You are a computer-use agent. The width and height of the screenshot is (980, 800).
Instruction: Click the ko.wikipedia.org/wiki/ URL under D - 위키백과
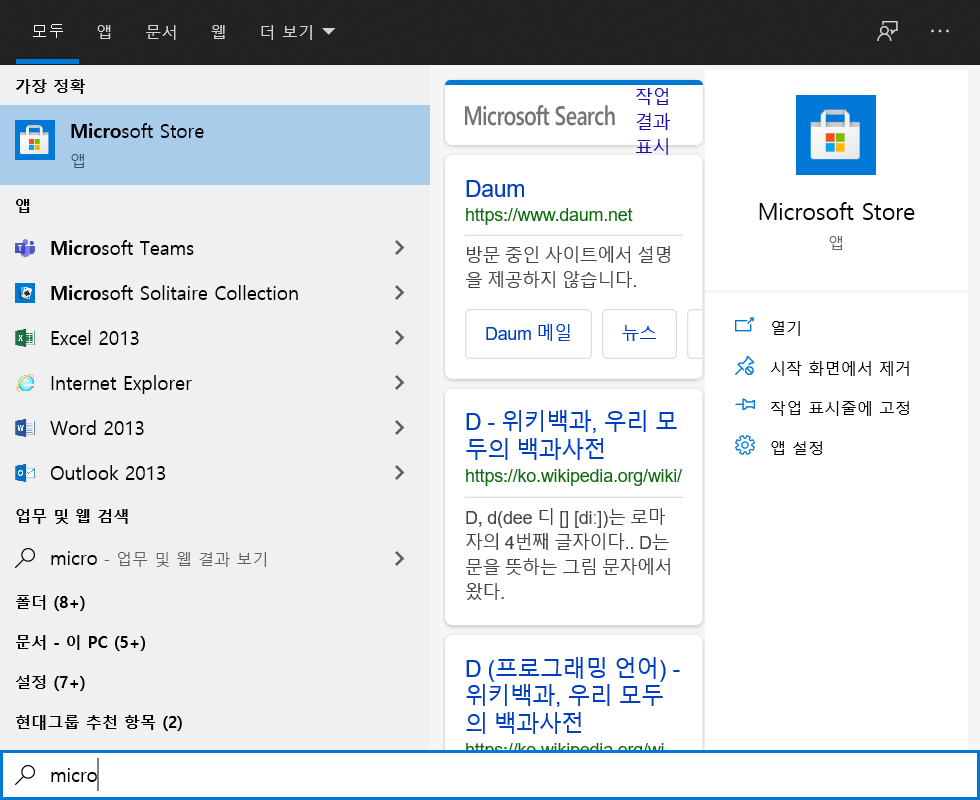[x=573, y=476]
